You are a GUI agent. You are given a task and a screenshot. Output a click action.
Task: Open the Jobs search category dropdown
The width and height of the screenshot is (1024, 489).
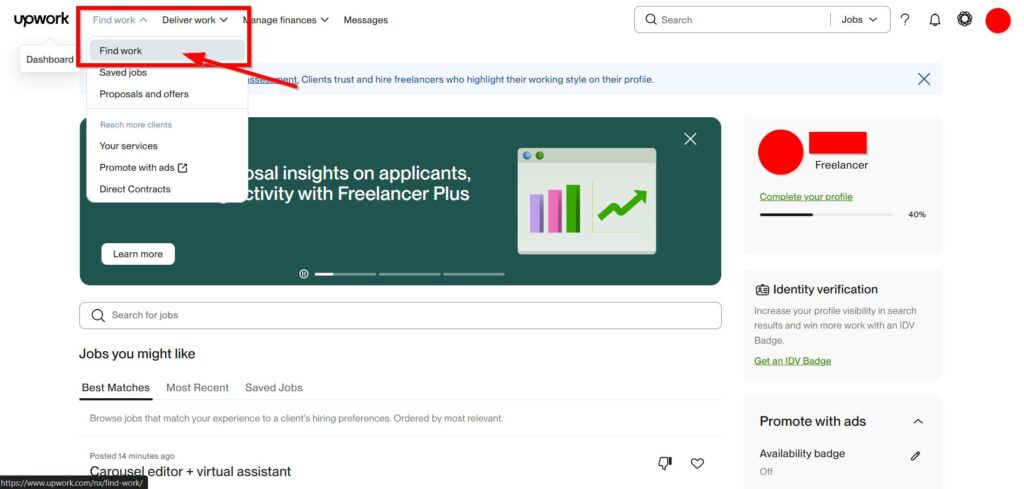click(x=859, y=20)
